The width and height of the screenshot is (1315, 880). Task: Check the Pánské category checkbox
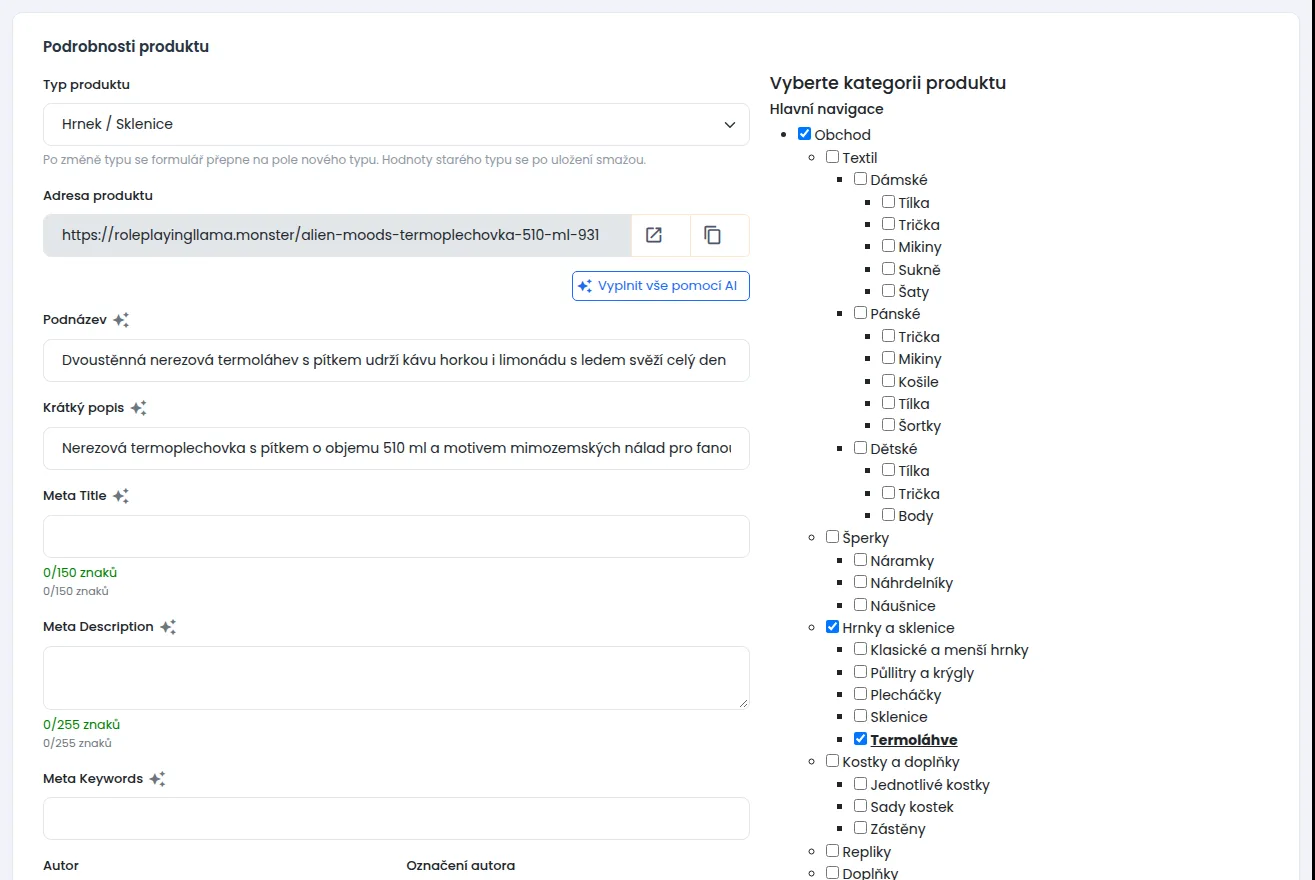[860, 313]
